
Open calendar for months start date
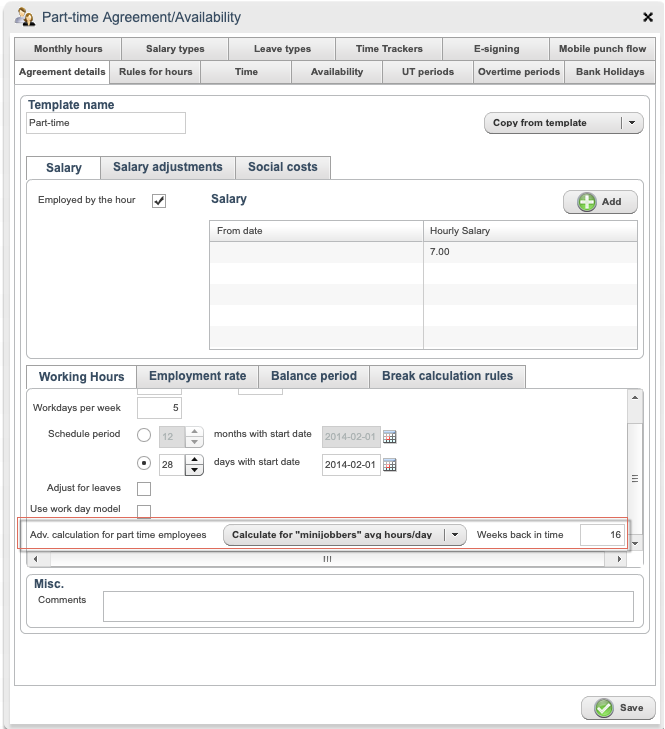[x=390, y=437]
